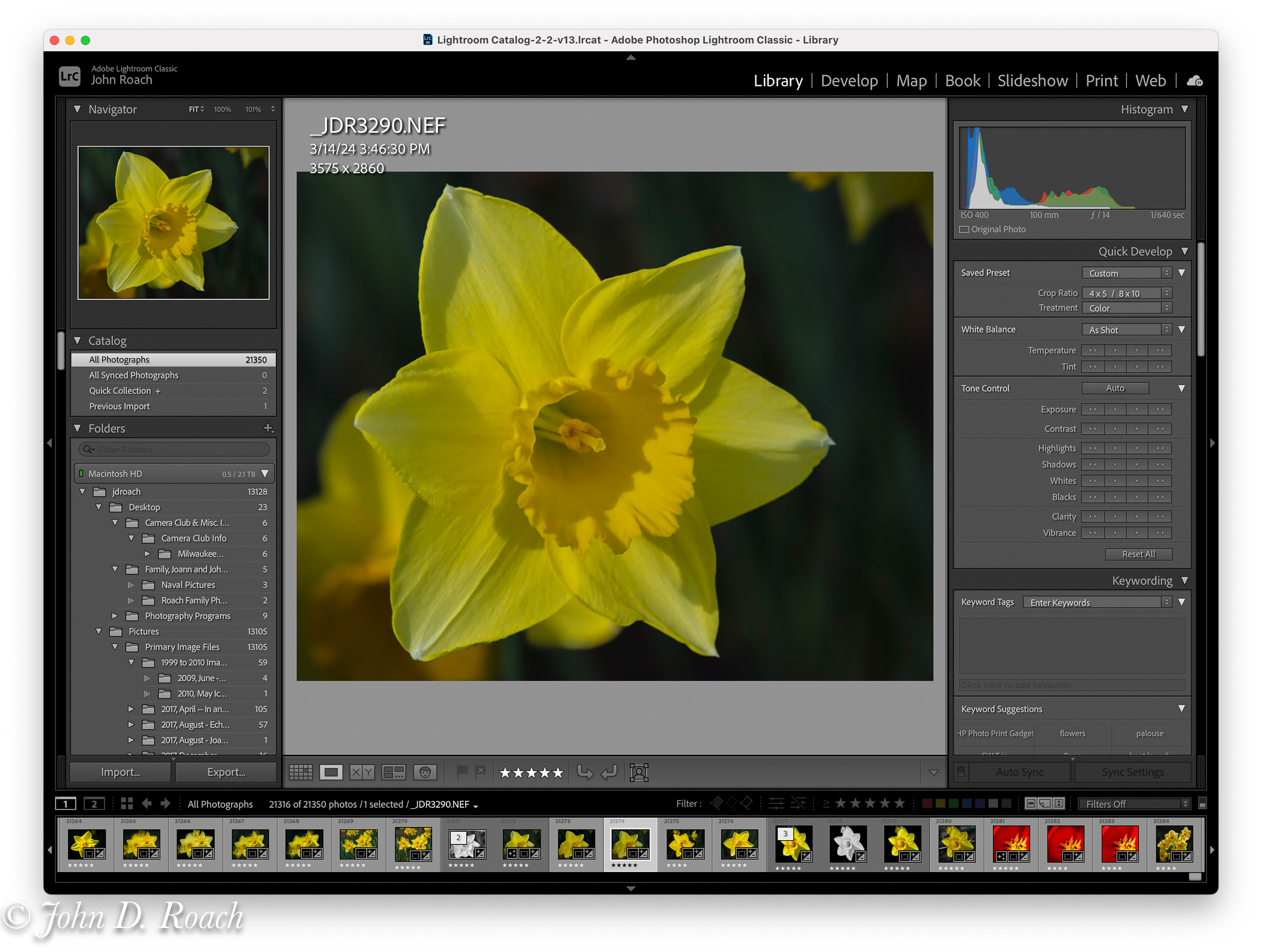The width and height of the screenshot is (1262, 952).
Task: Click the Import button
Action: coord(121,772)
